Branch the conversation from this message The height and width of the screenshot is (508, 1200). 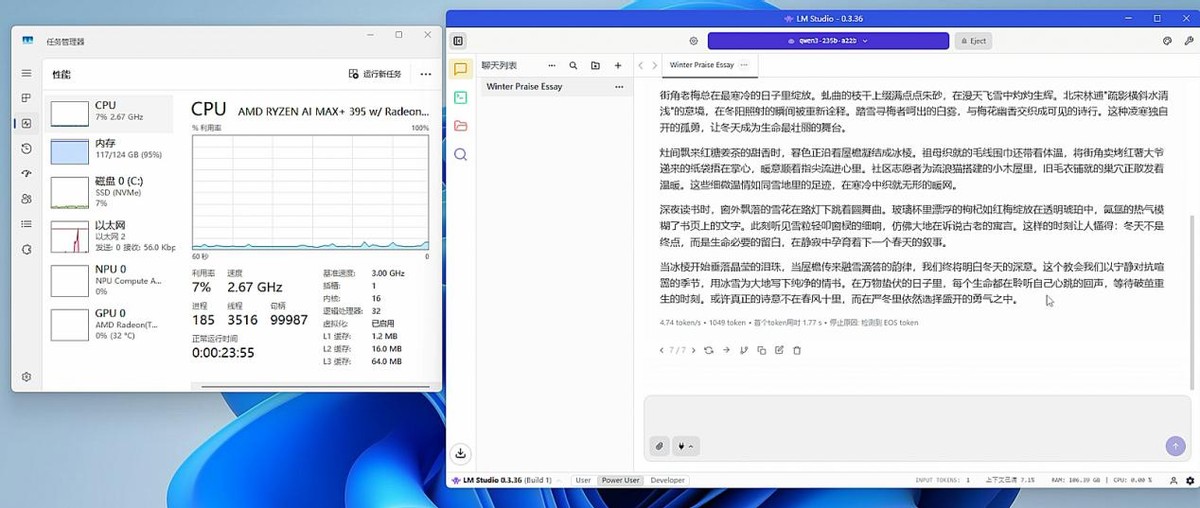744,350
